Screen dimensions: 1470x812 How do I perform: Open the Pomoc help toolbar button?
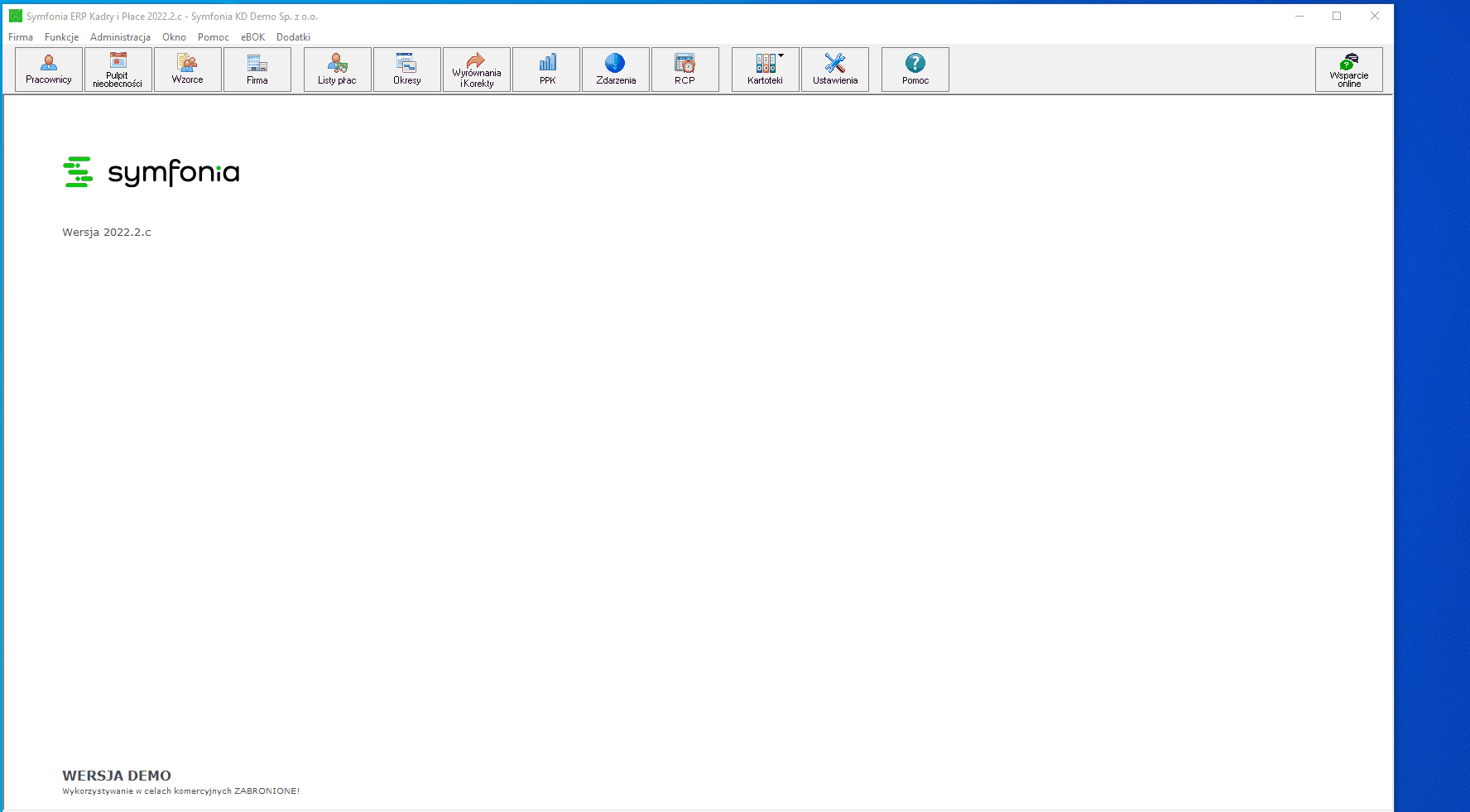(915, 70)
